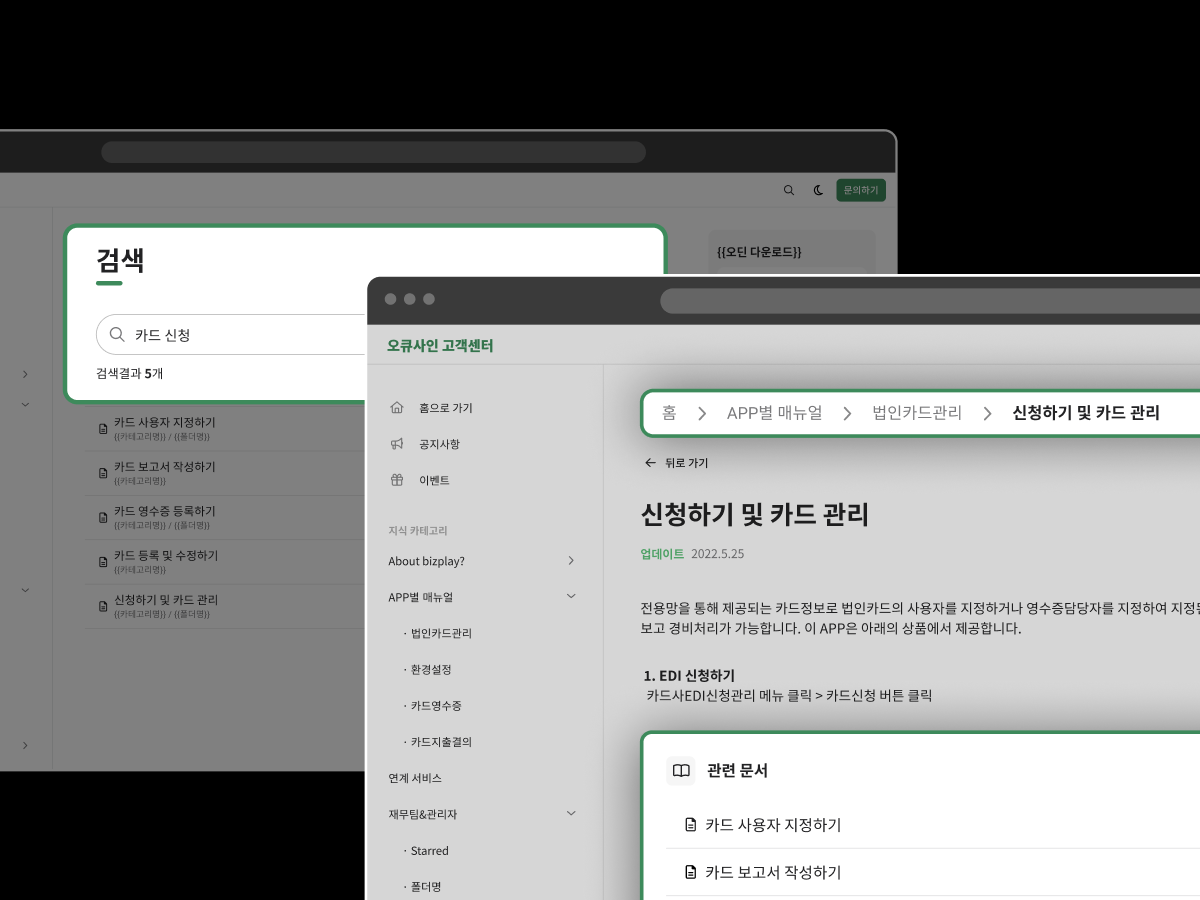Screen dimensions: 1200x900
Task: Go to 홈으로 가기 in sidebar
Action: coord(446,408)
